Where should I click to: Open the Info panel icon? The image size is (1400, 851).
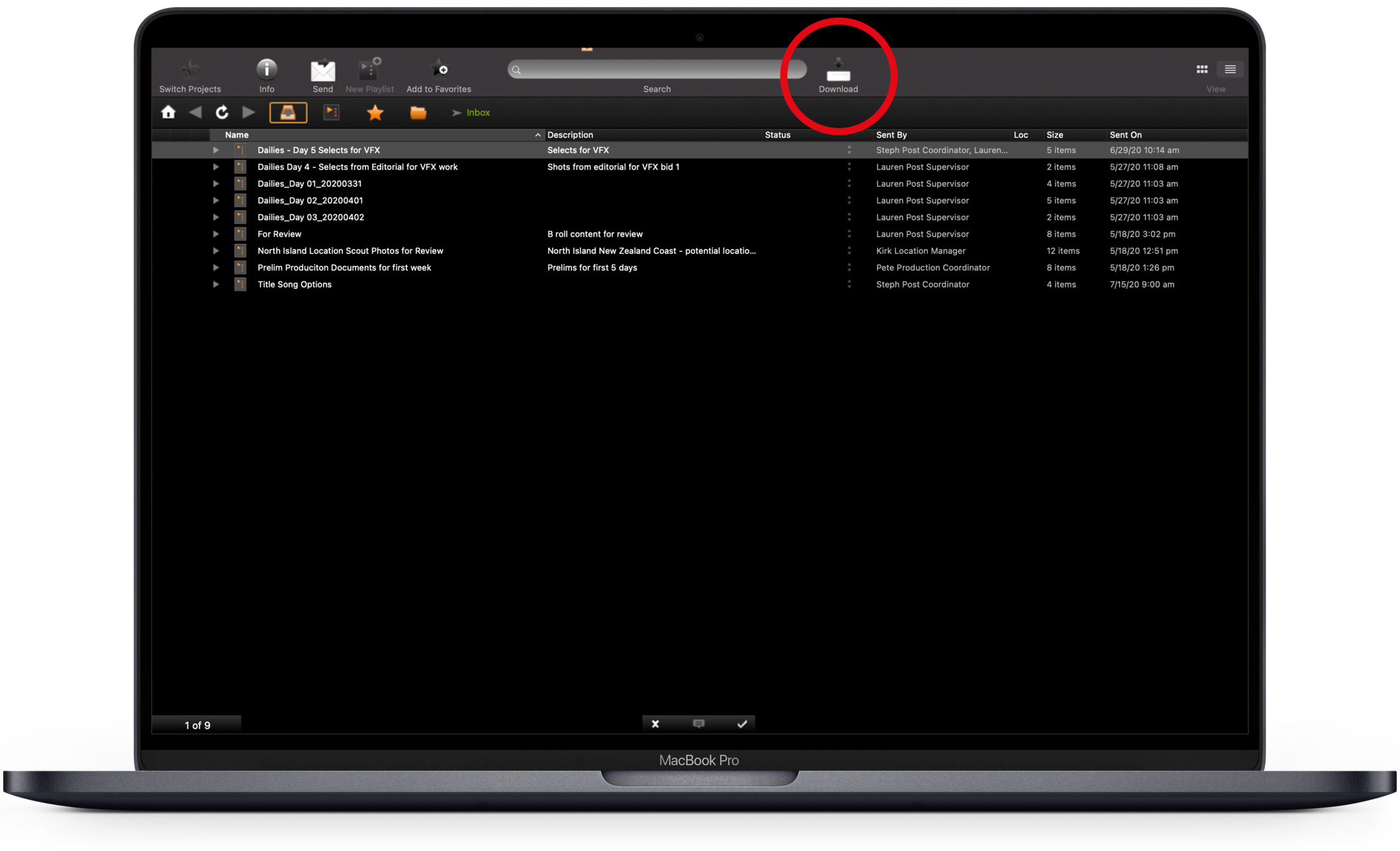pyautogui.click(x=266, y=70)
